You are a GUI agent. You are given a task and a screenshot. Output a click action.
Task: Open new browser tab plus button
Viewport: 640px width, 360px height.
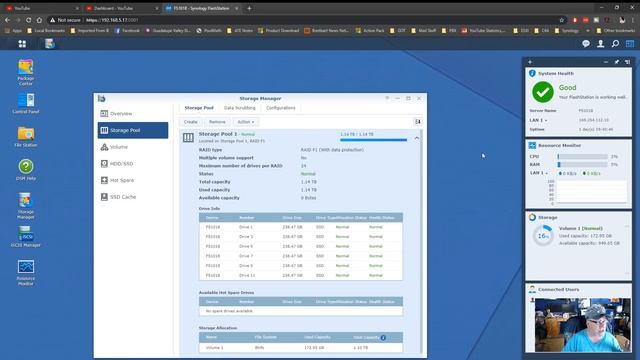click(249, 8)
